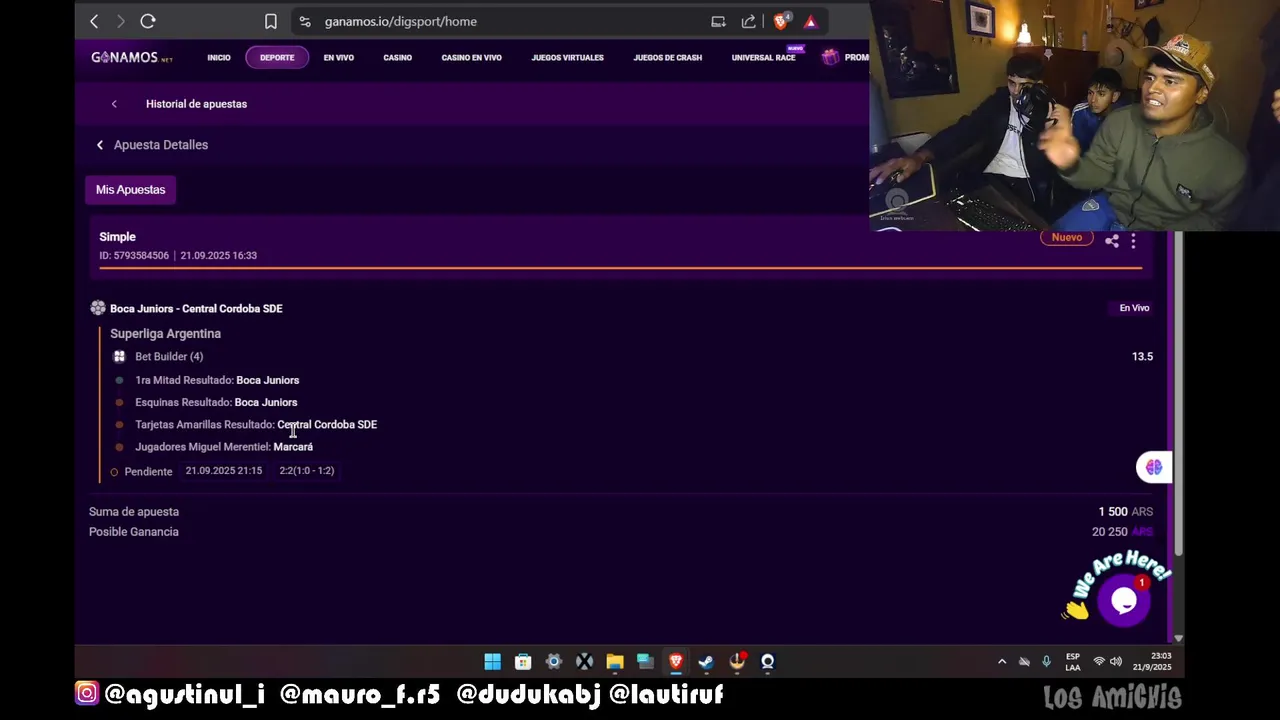Click the Nuevo badge
This screenshot has width=1280, height=720.
click(1066, 238)
